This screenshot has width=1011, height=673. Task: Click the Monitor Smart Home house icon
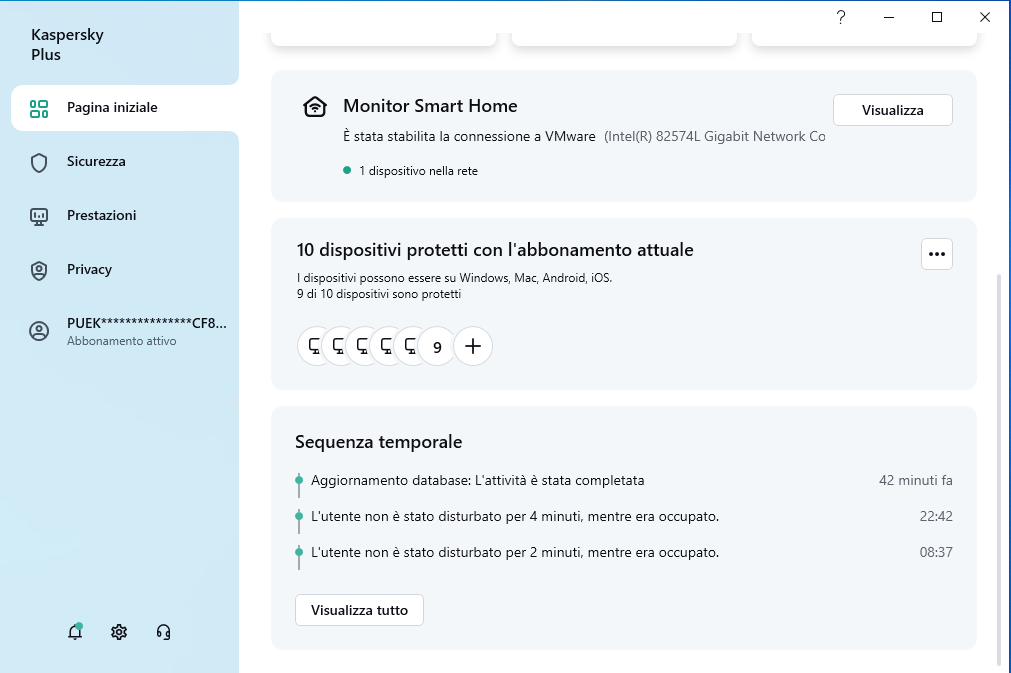pos(315,106)
